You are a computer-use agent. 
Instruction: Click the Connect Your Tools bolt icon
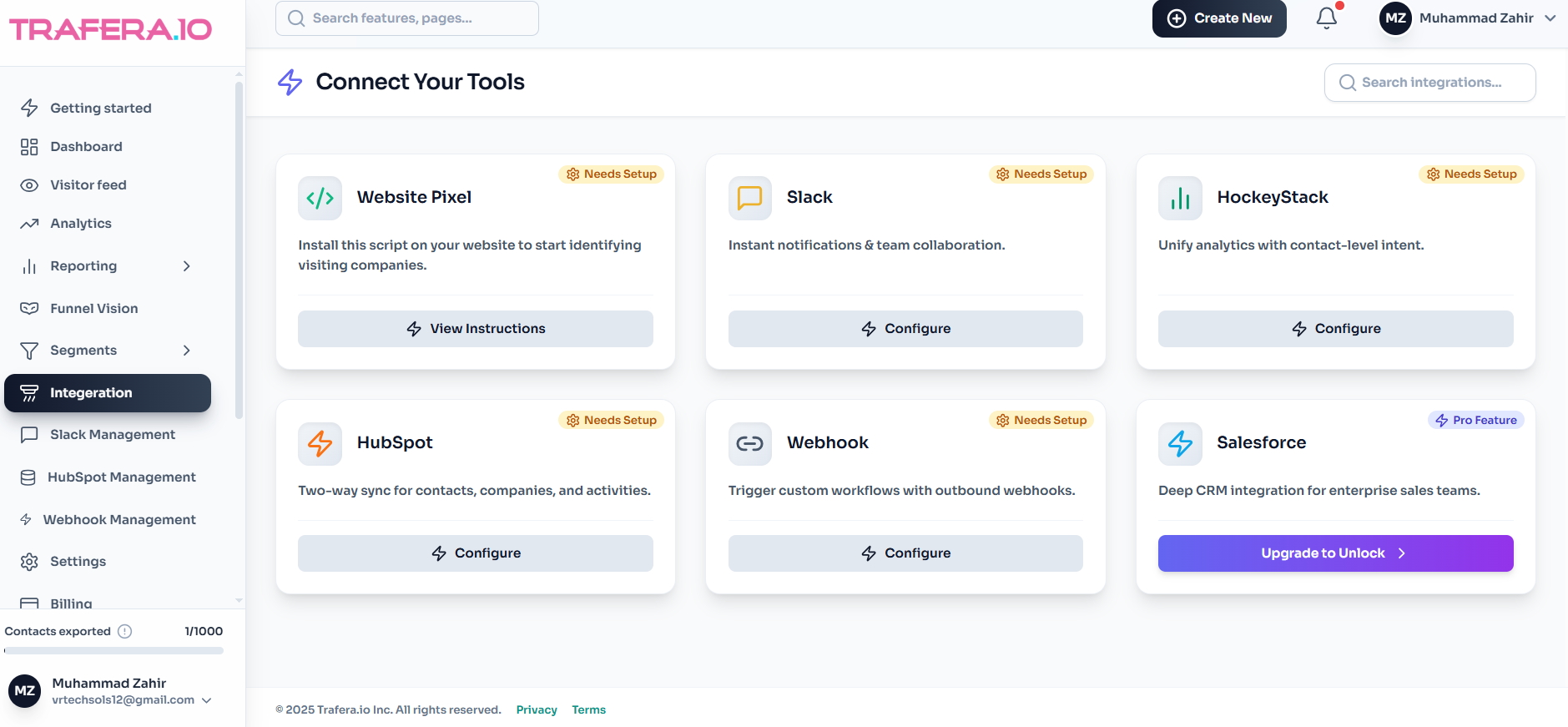[290, 82]
